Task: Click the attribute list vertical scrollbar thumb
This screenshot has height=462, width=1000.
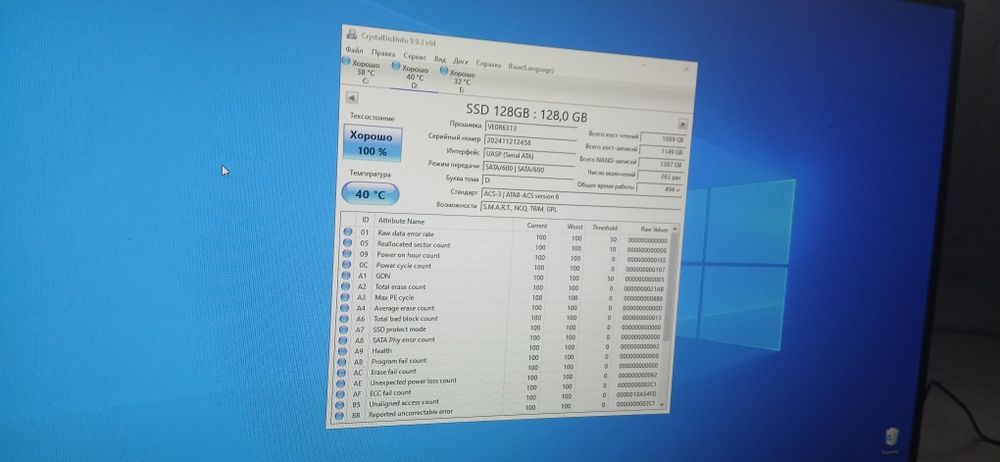Action: tap(670, 287)
